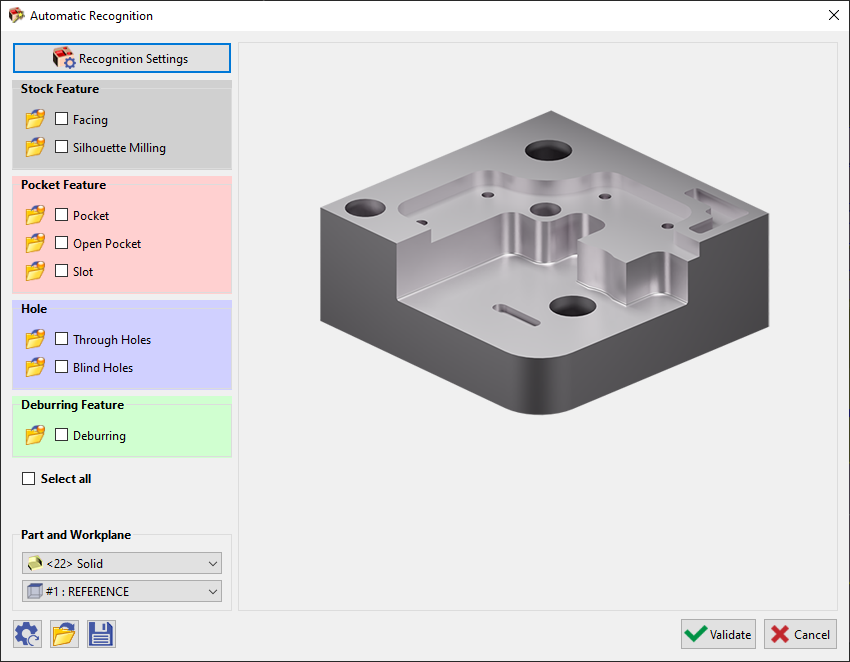Click the save settings floppy disk icon
This screenshot has height=662, width=850.
(100, 633)
